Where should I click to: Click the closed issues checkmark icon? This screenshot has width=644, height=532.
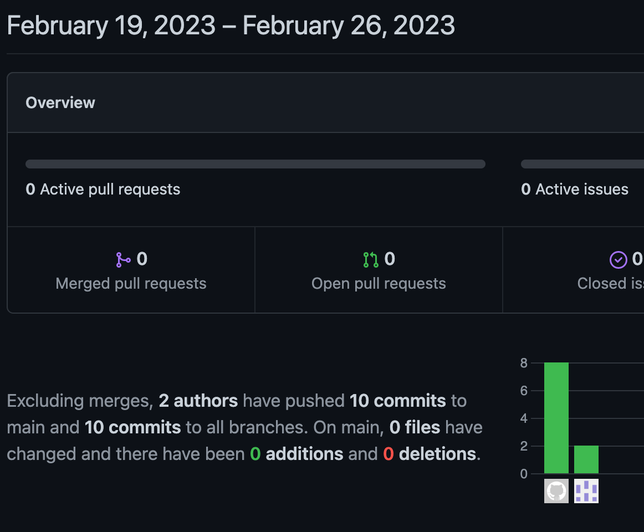click(618, 260)
